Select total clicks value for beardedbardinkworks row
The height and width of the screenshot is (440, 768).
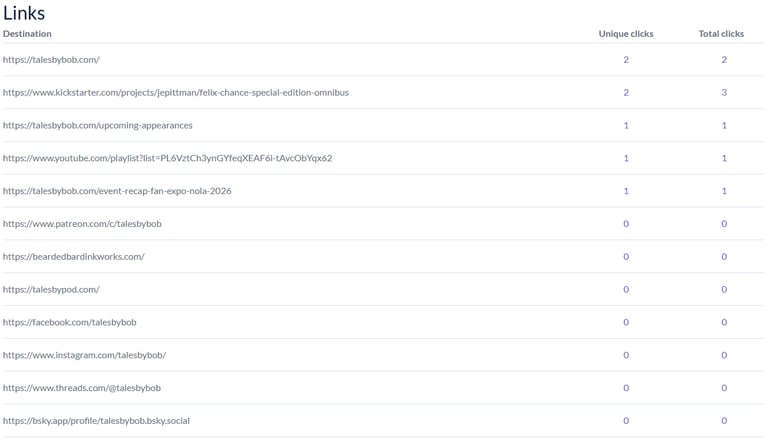pyautogui.click(x=724, y=257)
